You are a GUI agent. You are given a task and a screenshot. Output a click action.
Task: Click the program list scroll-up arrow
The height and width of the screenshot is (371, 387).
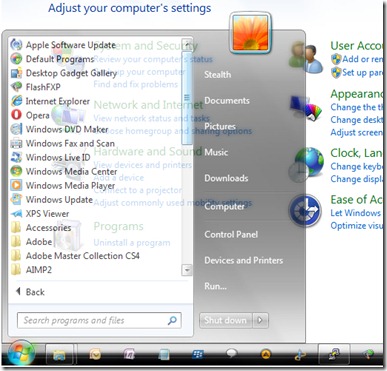[x=187, y=44]
